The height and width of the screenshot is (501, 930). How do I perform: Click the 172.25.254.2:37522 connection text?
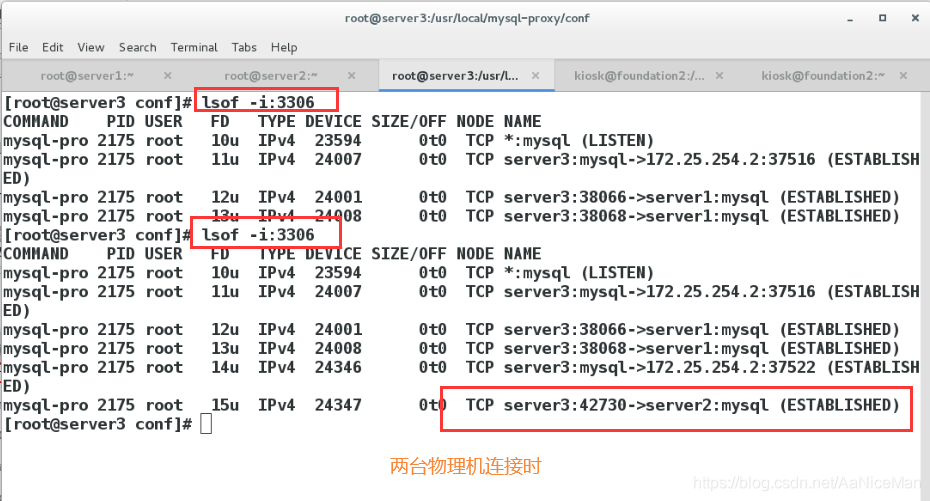click(x=731, y=367)
